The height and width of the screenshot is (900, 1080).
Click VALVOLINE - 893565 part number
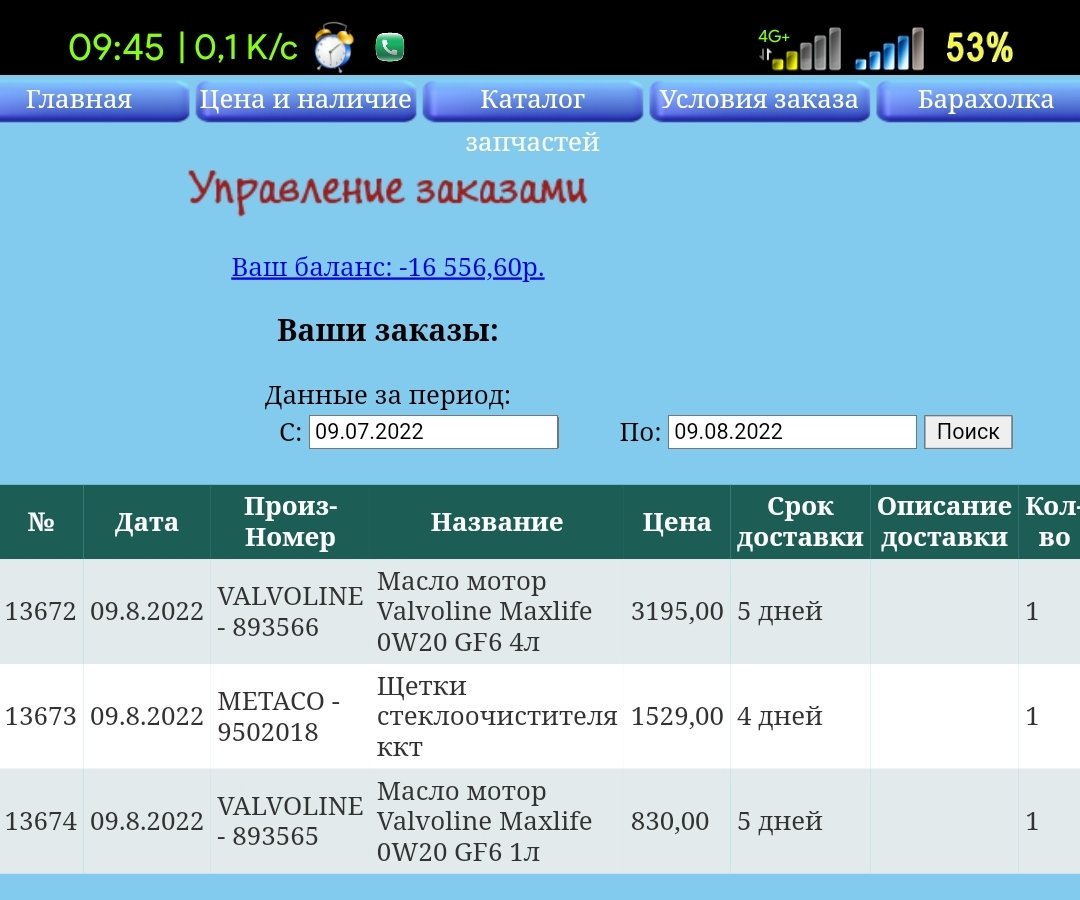pos(290,821)
